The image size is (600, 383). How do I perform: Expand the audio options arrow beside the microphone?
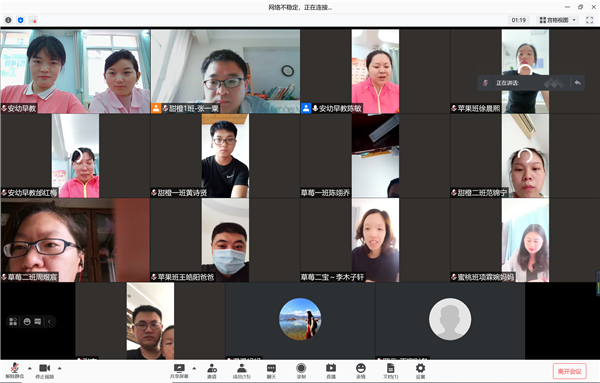click(29, 368)
